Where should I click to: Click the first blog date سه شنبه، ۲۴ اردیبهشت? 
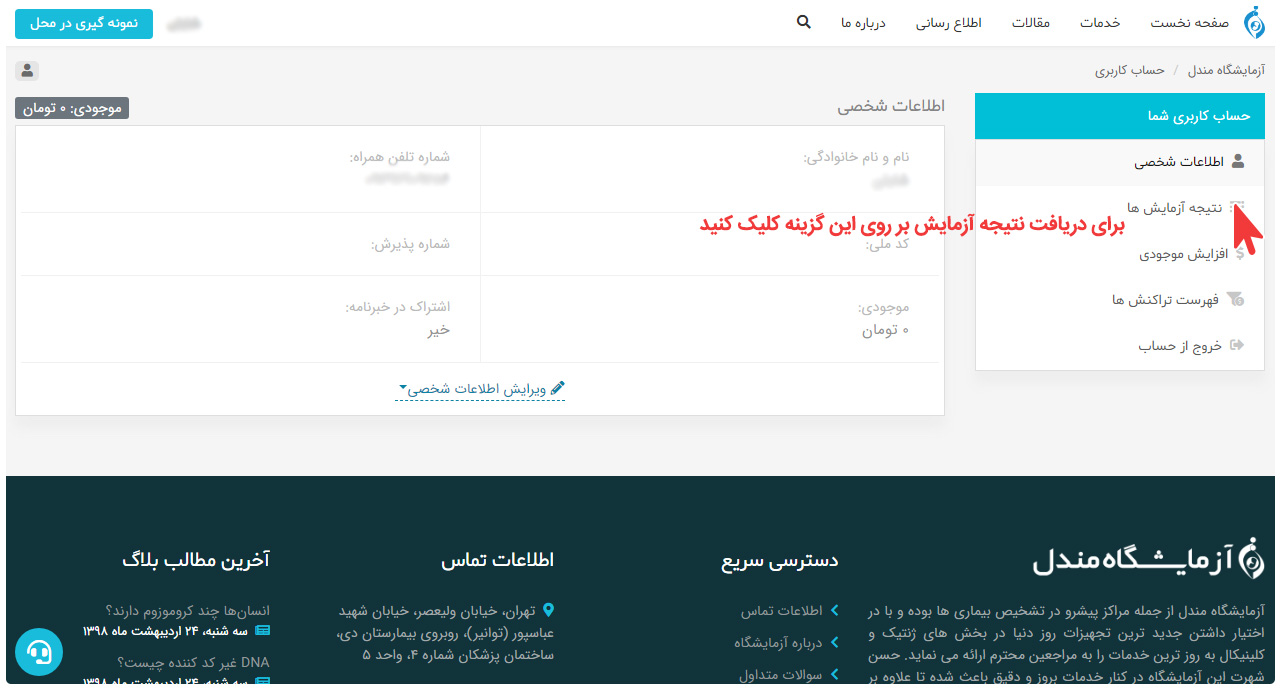(x=165, y=631)
